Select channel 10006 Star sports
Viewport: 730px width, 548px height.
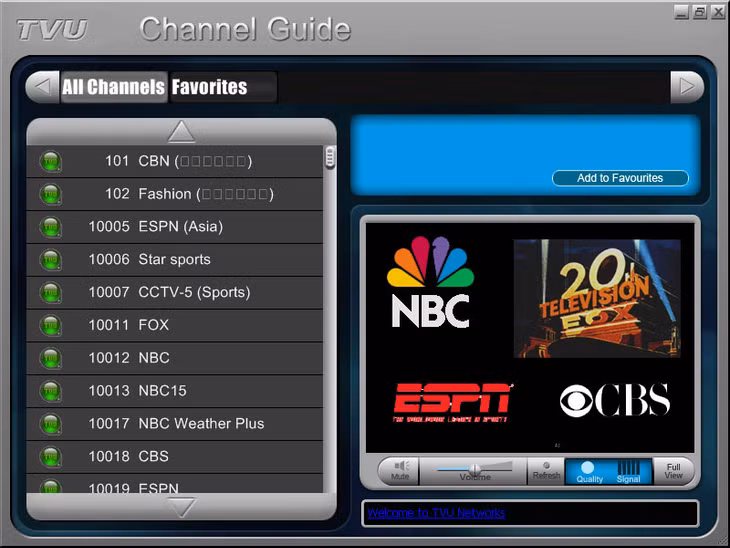(175, 260)
